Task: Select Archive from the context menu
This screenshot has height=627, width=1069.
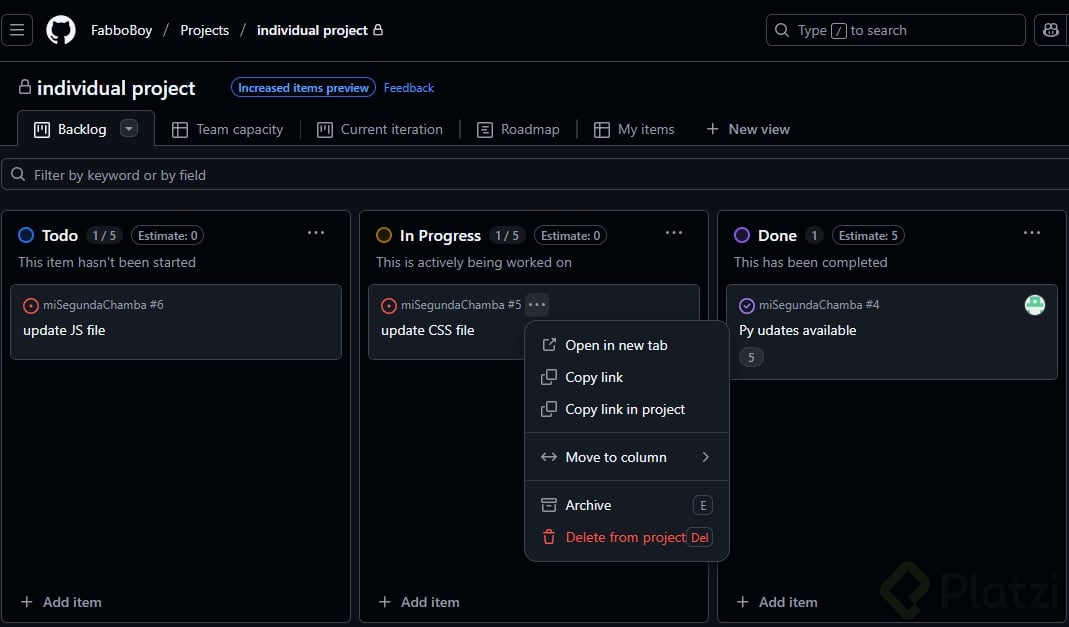Action: click(588, 505)
